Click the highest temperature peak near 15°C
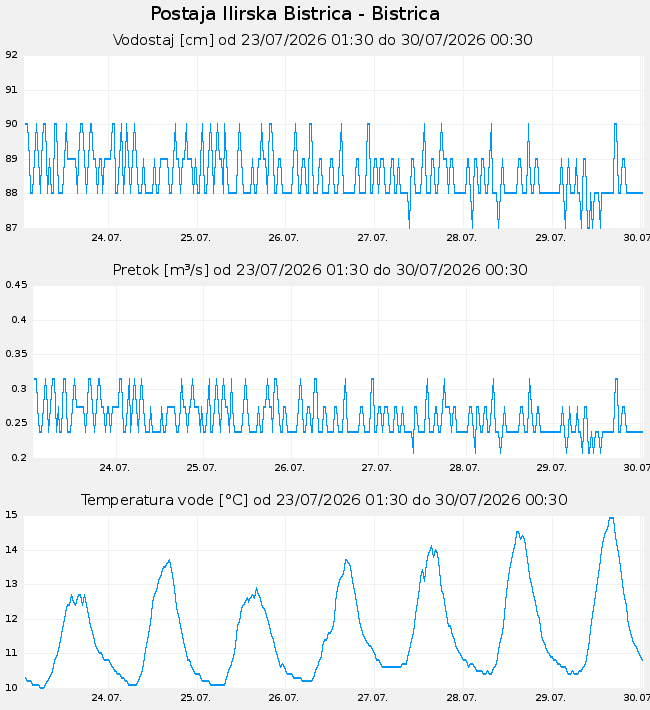The height and width of the screenshot is (710, 650). click(x=611, y=518)
